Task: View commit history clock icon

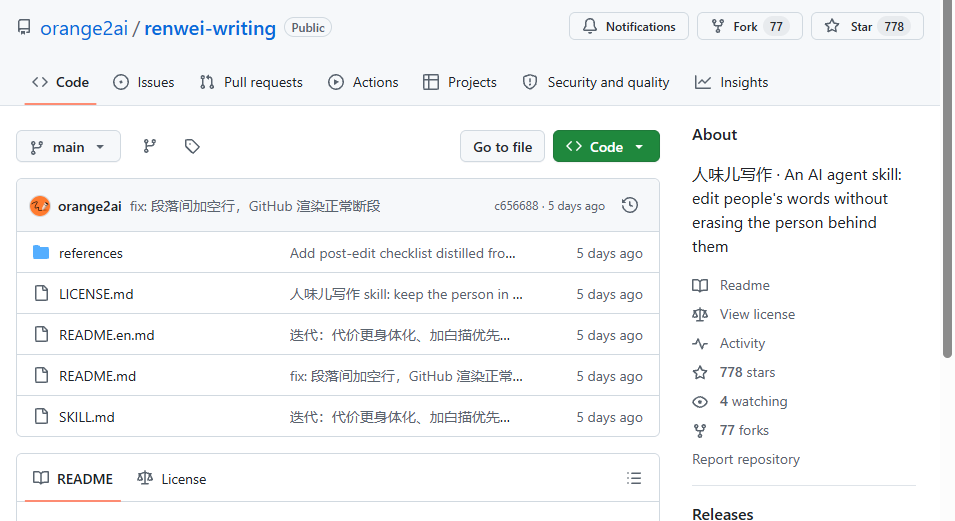Action: tap(630, 205)
